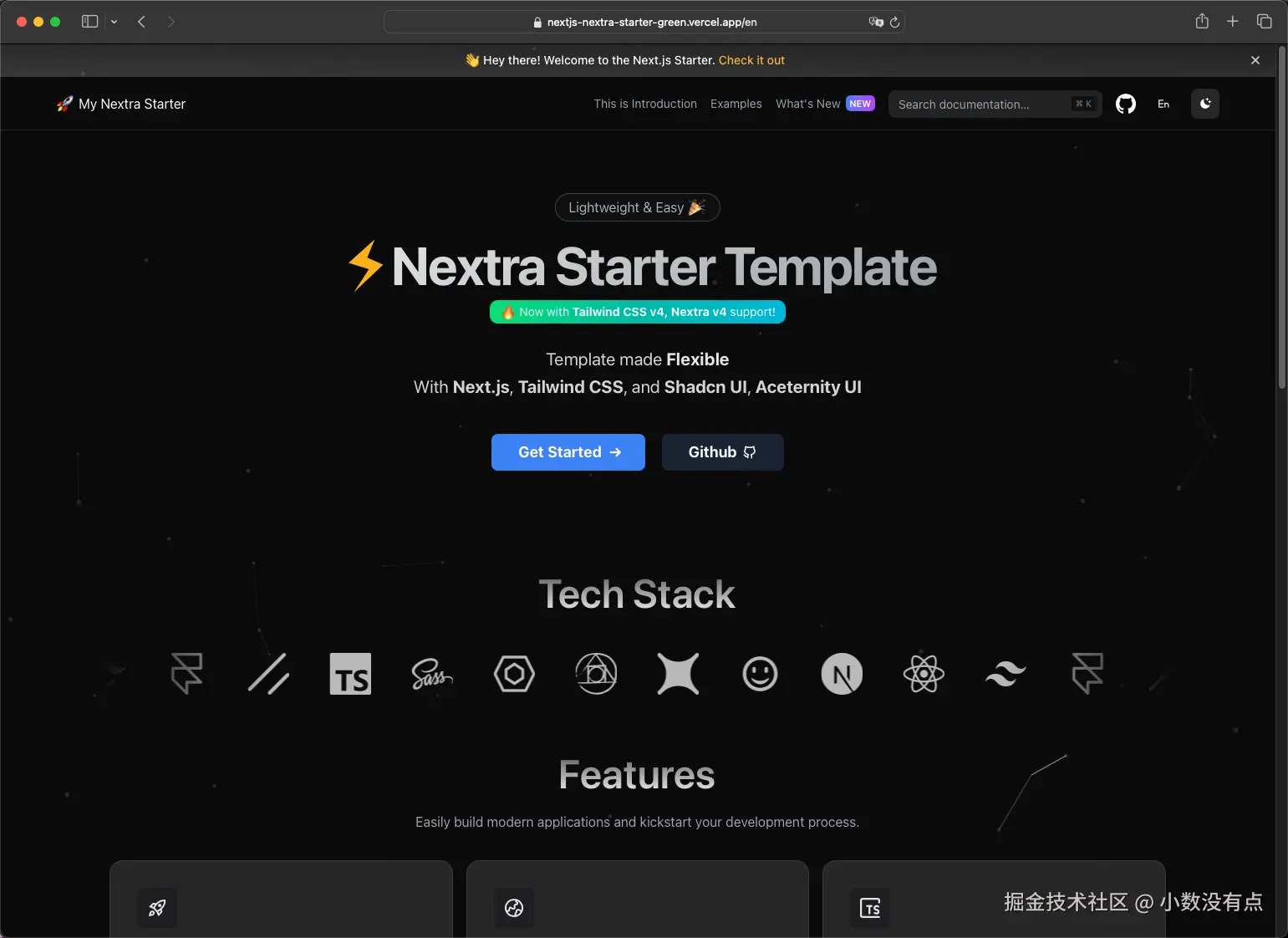Click the 'Lightweight & Easy' badge
Viewport: 1288px width, 938px height.
638,207
